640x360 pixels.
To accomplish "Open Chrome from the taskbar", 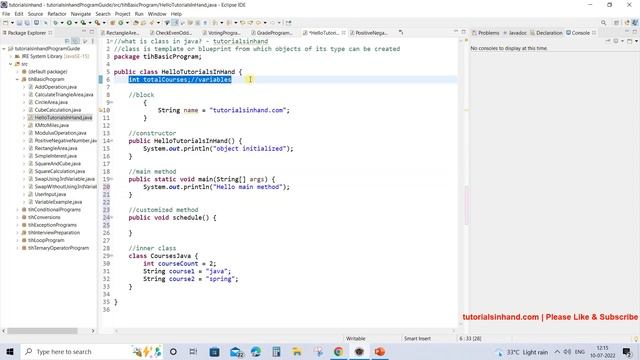I will click(338, 351).
